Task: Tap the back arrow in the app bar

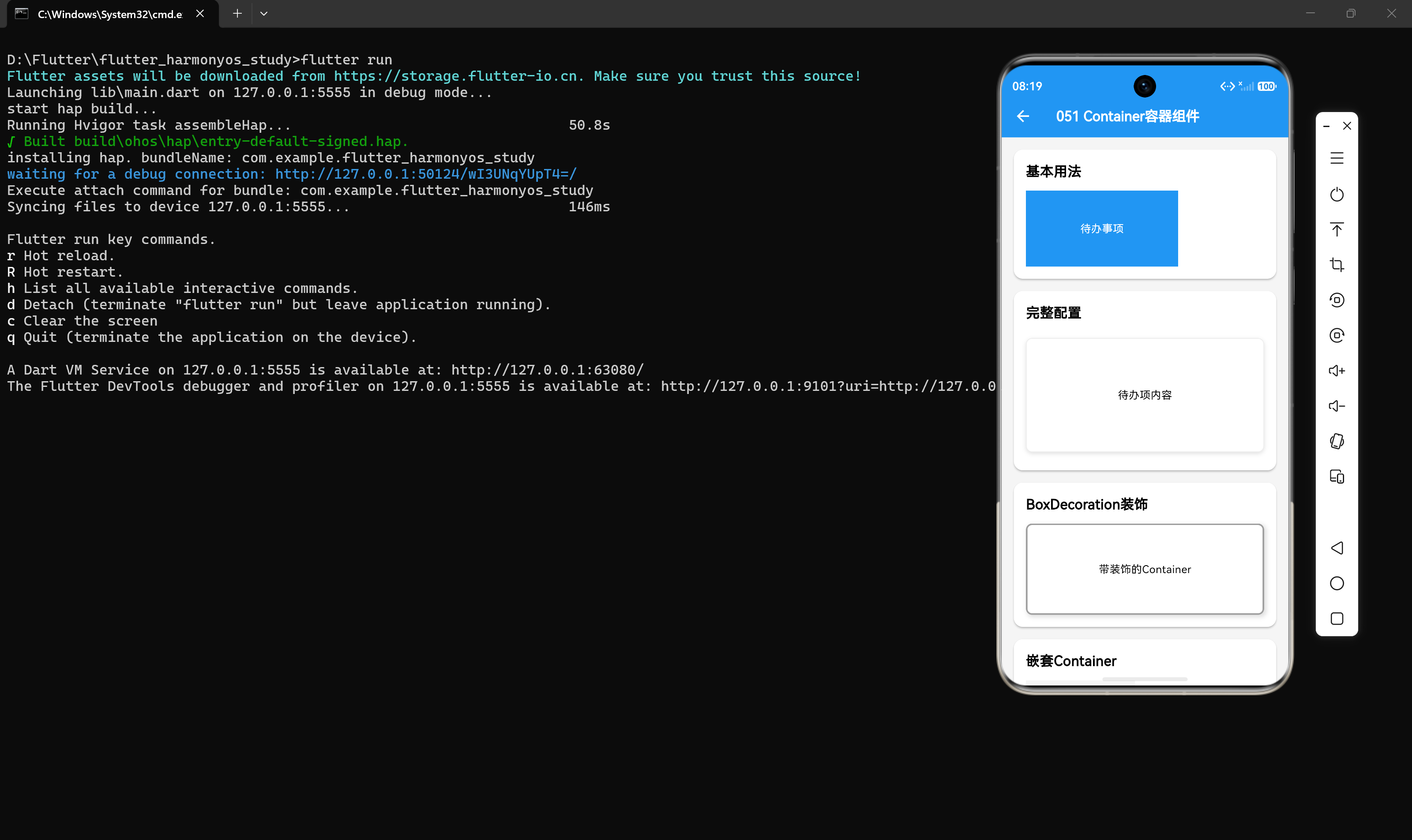Action: point(1023,116)
